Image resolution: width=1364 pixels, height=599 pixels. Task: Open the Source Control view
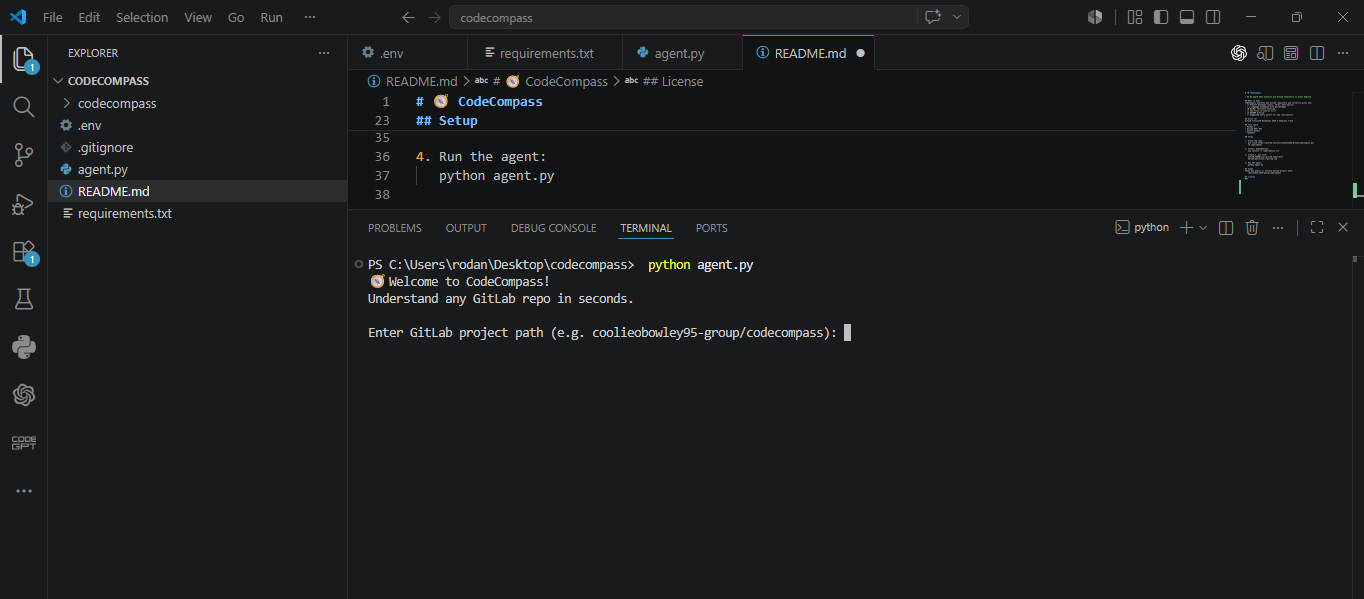24,155
